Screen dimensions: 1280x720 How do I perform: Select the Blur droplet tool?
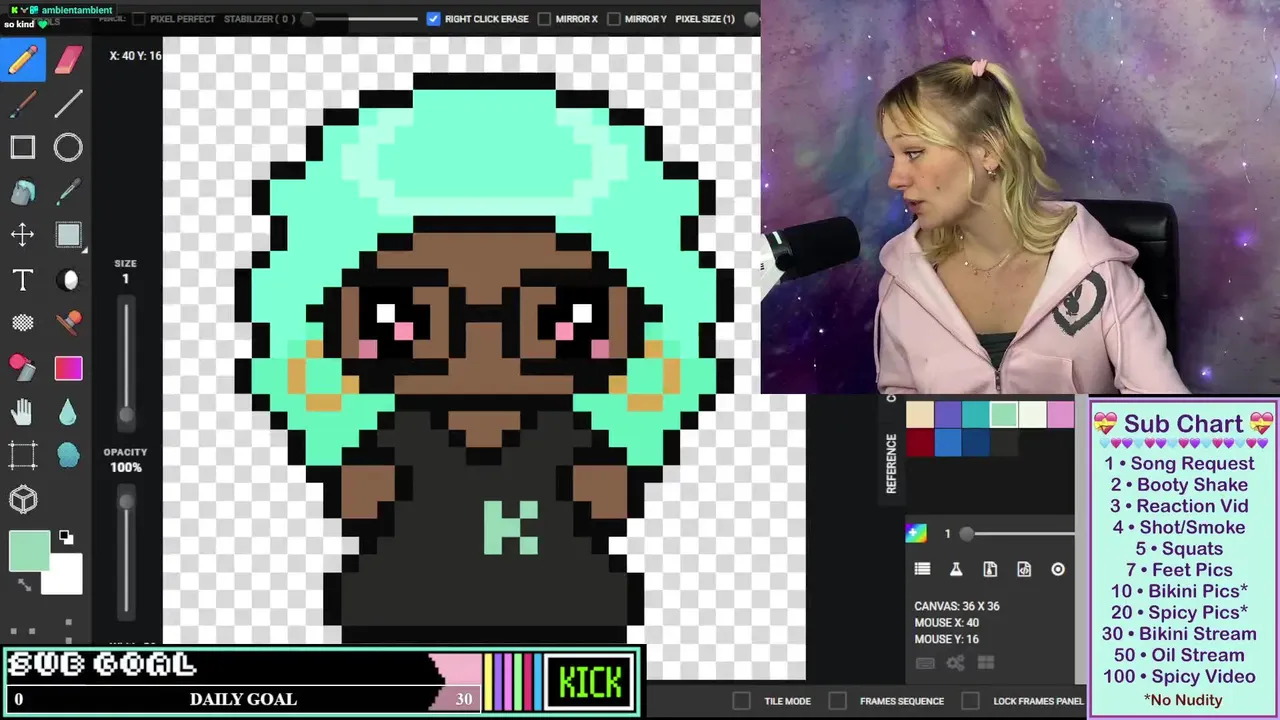click(68, 411)
